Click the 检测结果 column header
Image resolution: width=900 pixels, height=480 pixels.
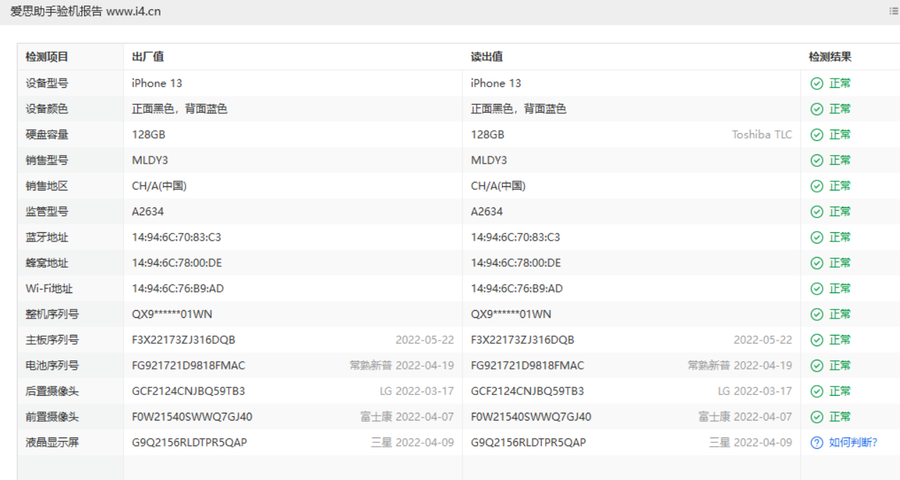tap(830, 57)
